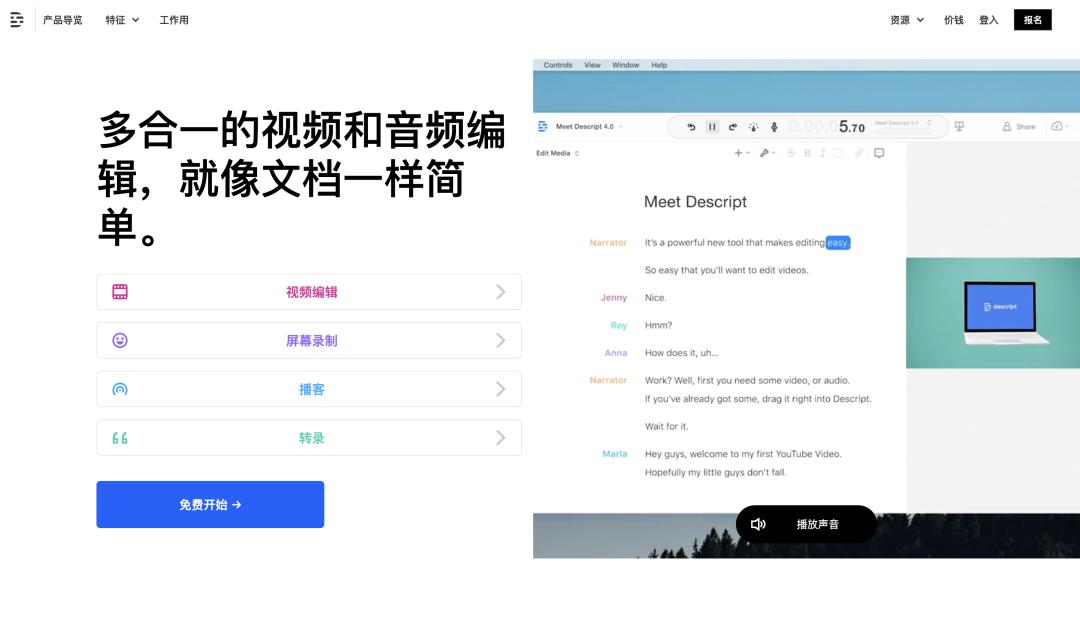Click the 播放声音 play sound button

[806, 524]
